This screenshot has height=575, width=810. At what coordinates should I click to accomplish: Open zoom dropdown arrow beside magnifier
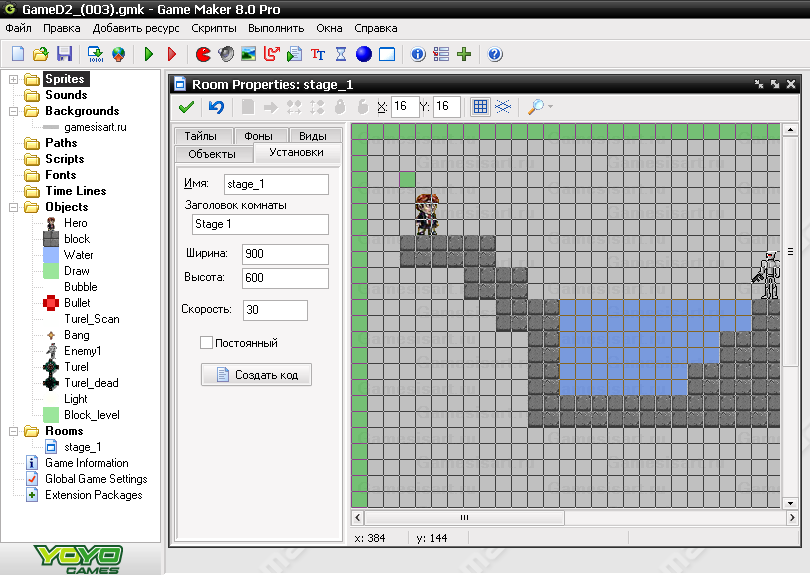[550, 106]
